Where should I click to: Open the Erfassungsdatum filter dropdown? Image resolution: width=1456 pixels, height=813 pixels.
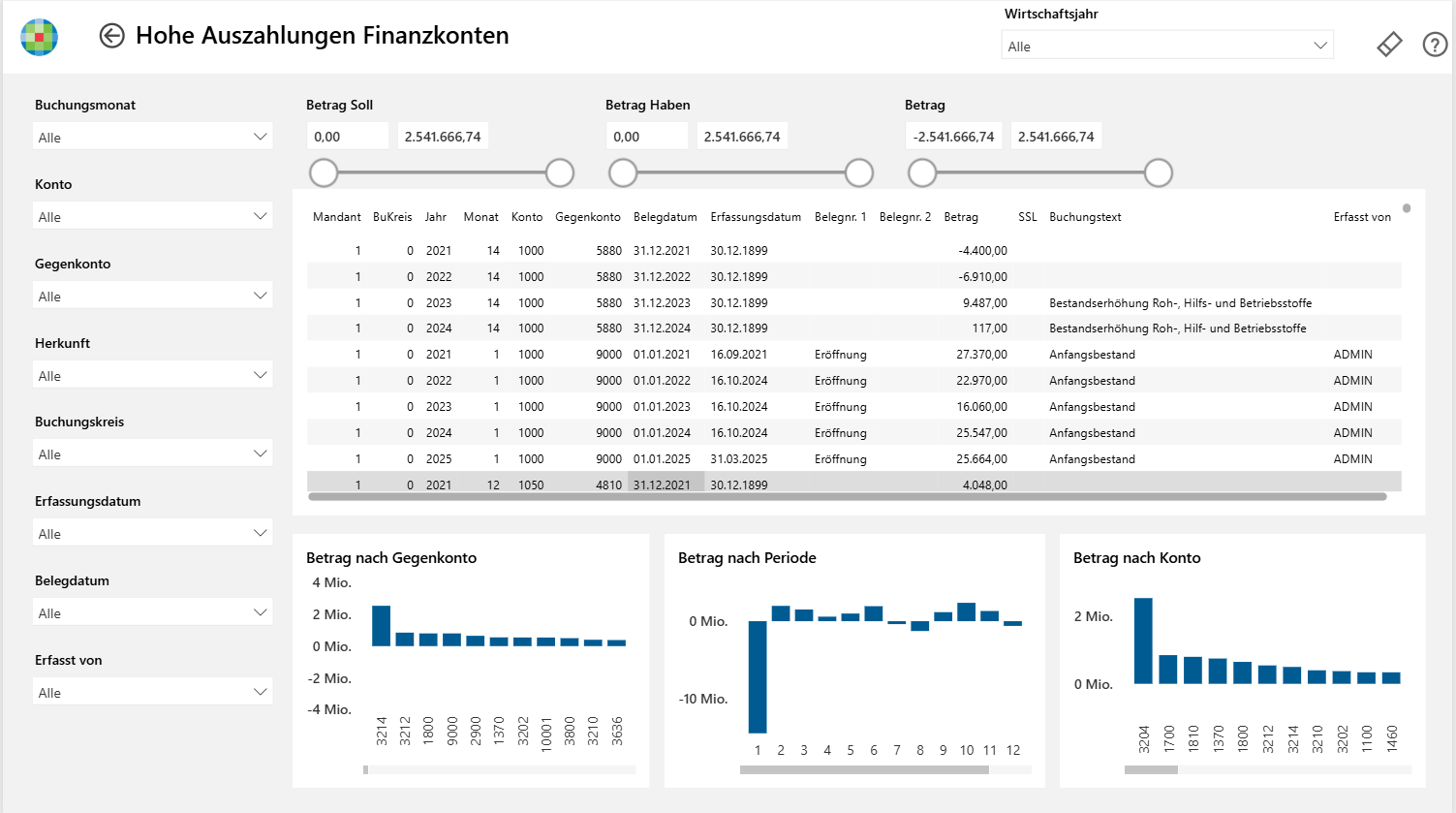(x=153, y=533)
